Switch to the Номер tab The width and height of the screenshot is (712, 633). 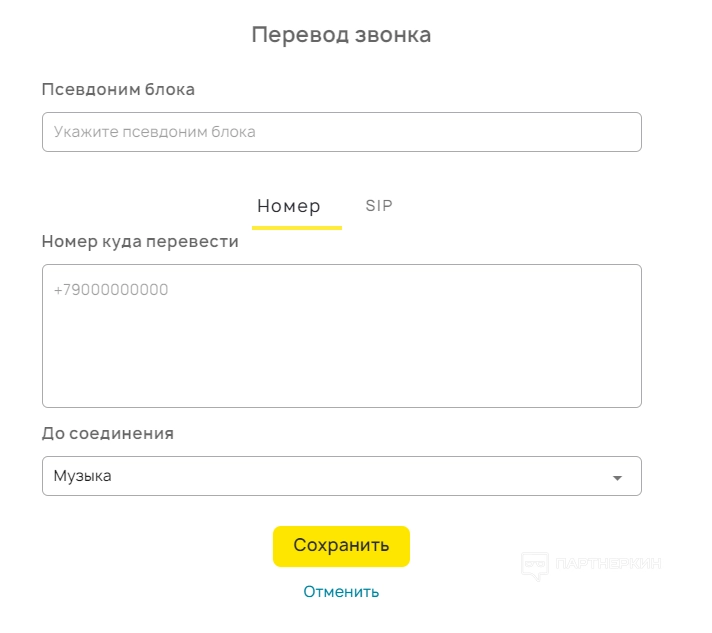289,206
